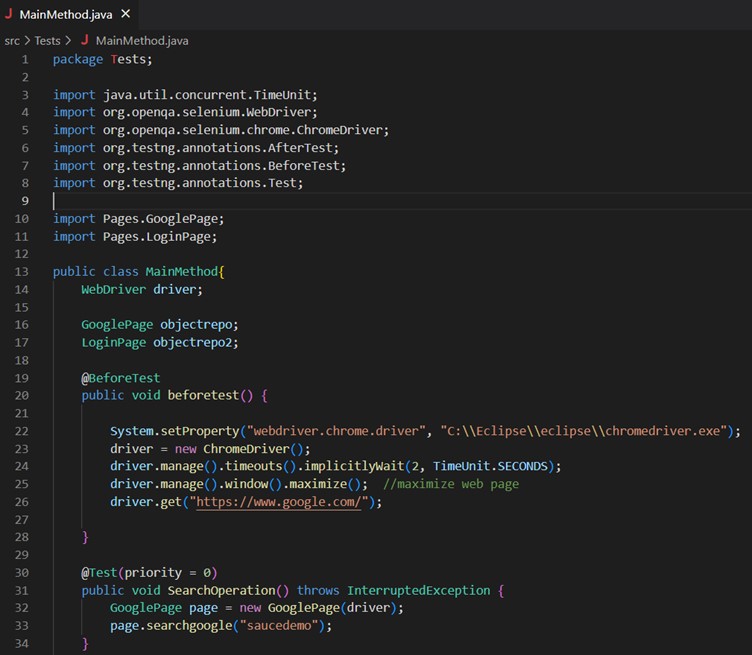752x655 pixels.
Task: Click the 'java.util.concurrent.TimeUnit' import text
Action: coord(207,95)
